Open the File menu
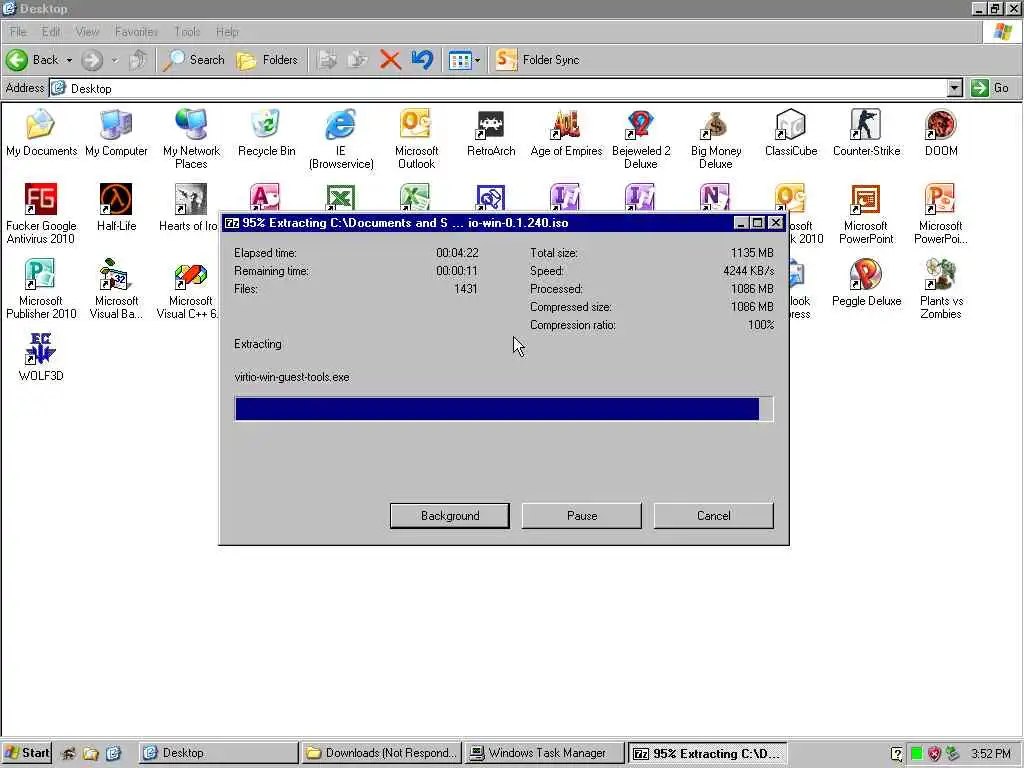Image resolution: width=1024 pixels, height=768 pixels. (x=18, y=31)
